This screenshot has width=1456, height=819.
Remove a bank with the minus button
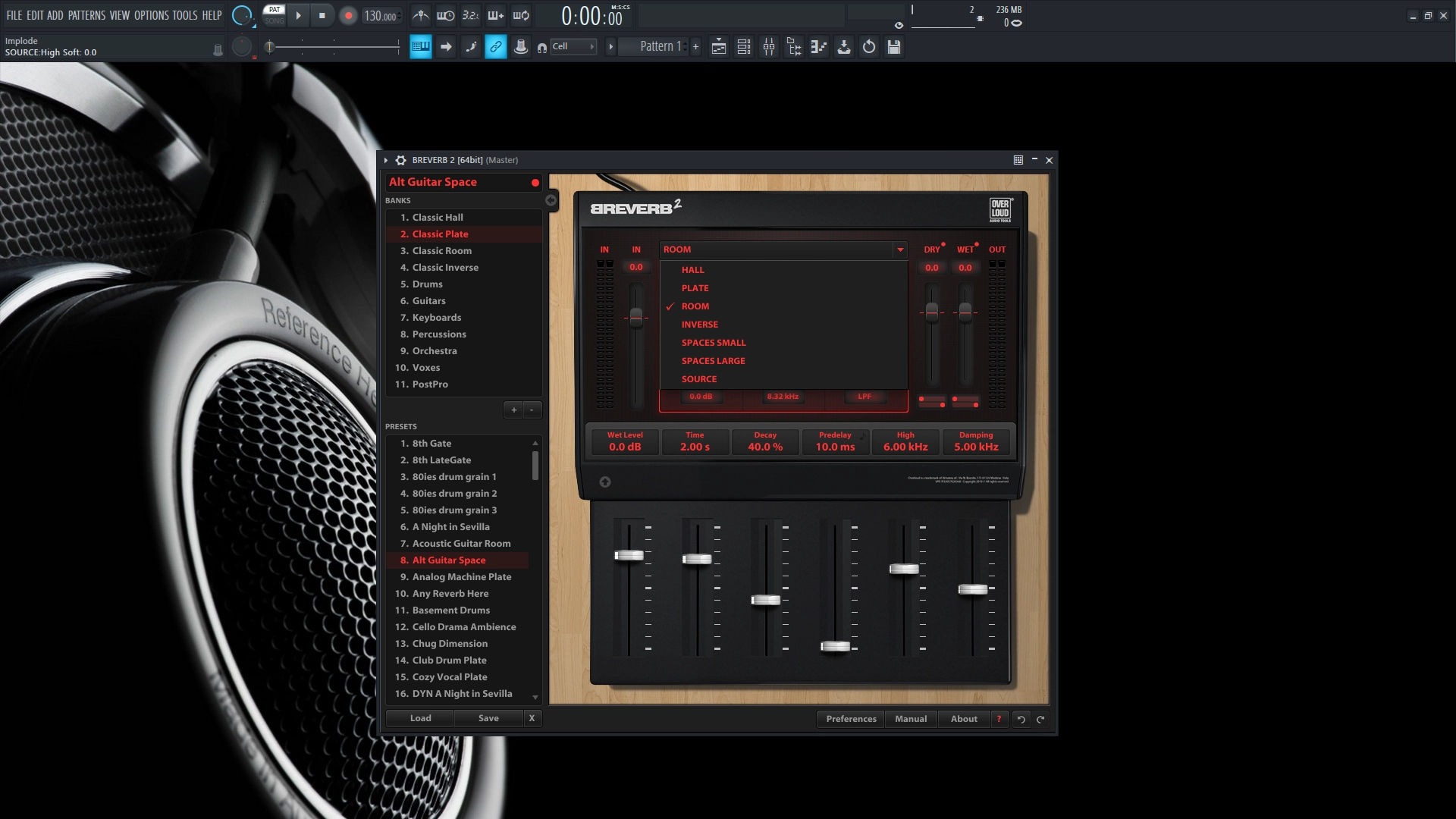[x=532, y=410]
